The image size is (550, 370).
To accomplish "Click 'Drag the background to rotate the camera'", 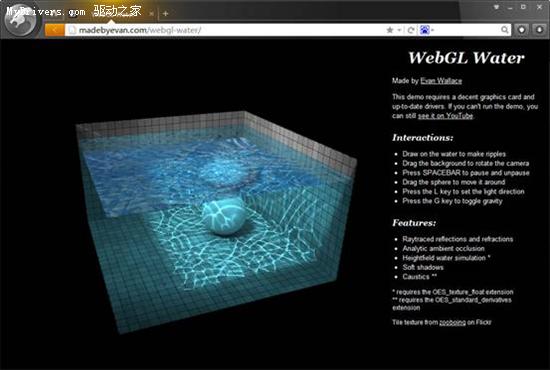I will tap(465, 163).
